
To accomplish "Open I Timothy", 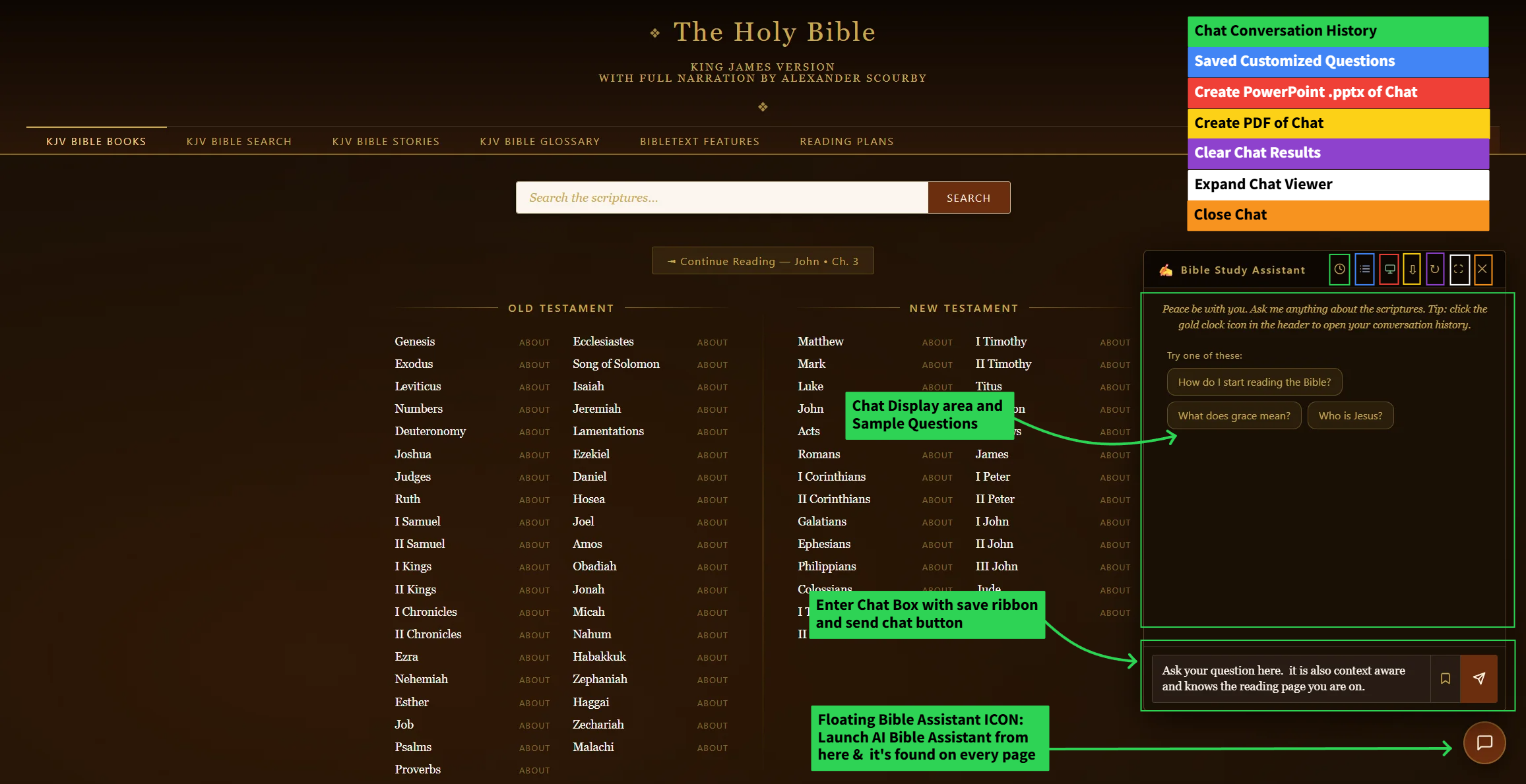I will coord(1001,342).
